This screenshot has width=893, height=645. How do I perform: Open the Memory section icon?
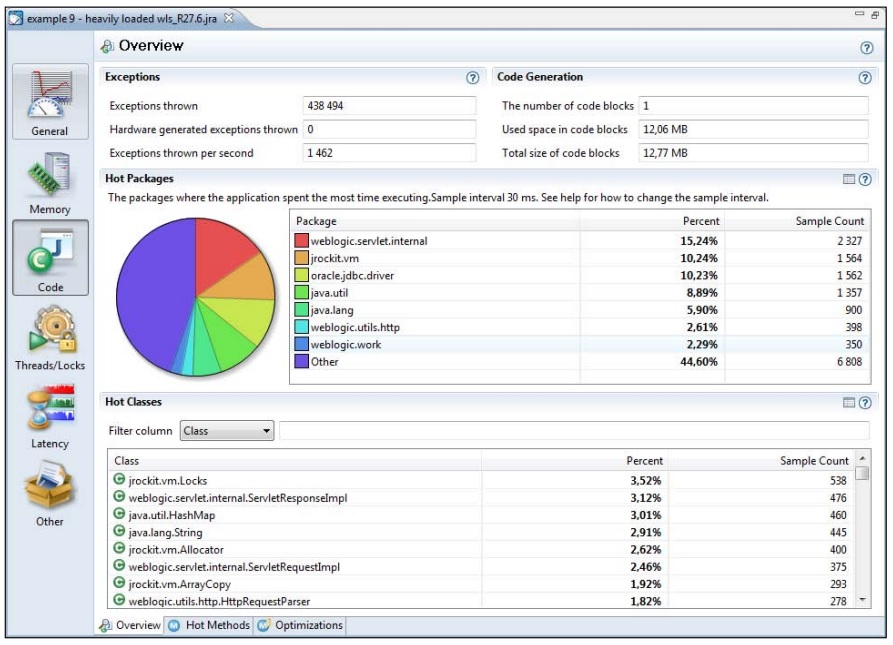point(50,180)
